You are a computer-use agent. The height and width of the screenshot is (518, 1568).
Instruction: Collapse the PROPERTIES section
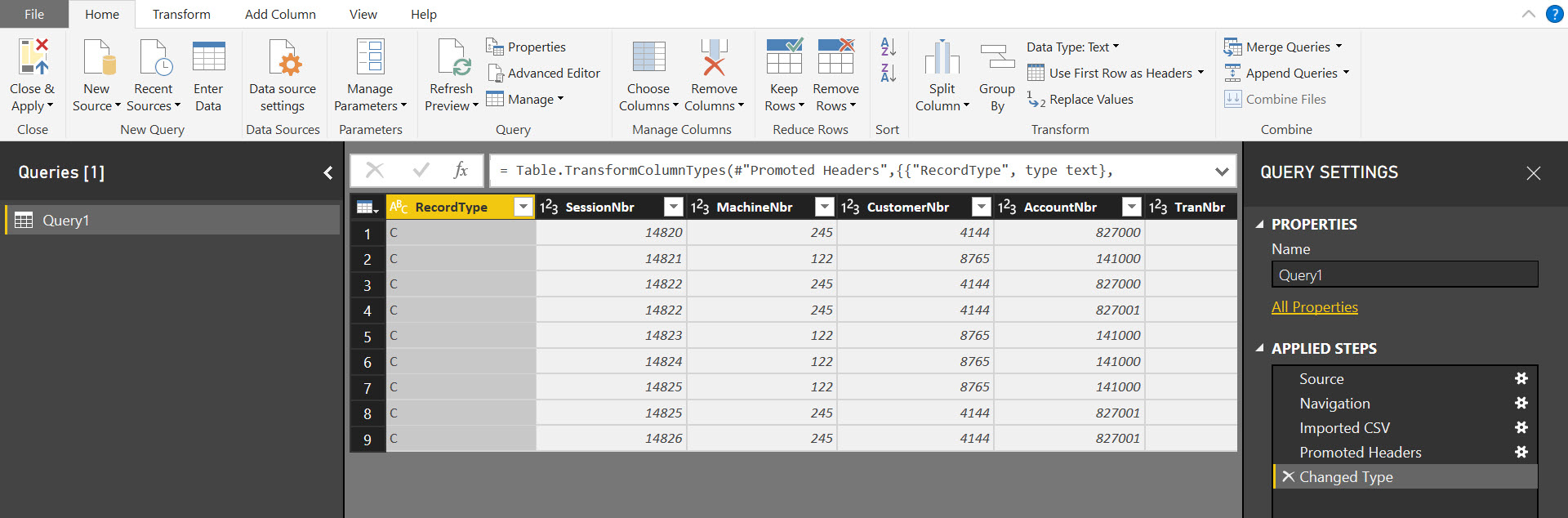click(1259, 224)
